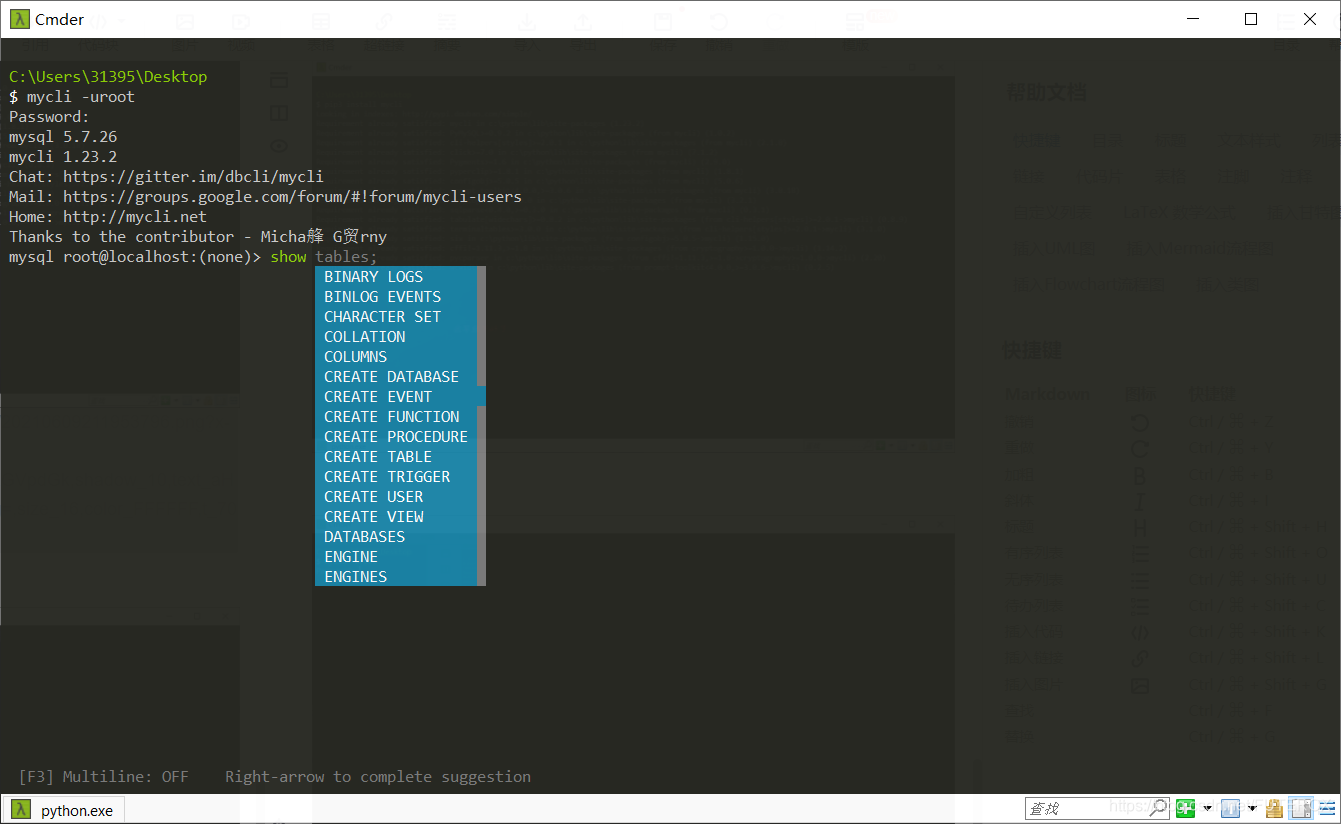Choose ENGINE completion entry
Viewport: 1341px width, 824px height.
396,556
